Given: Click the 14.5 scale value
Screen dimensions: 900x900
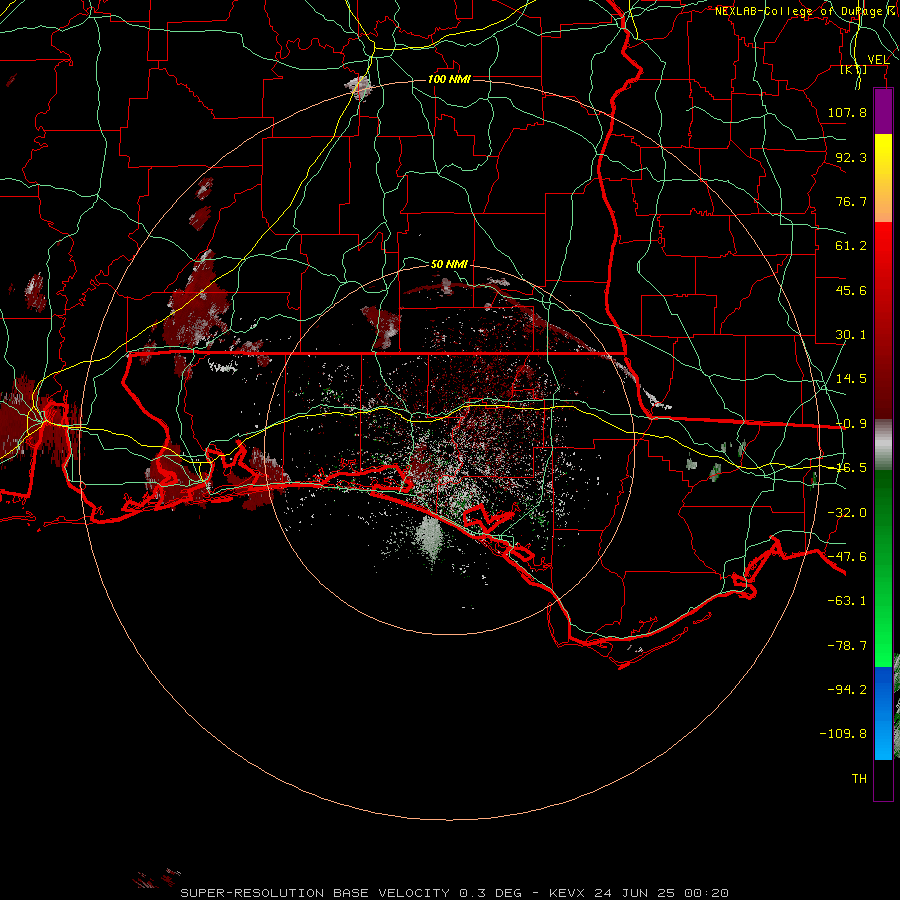Looking at the screenshot, I should pos(851,379).
